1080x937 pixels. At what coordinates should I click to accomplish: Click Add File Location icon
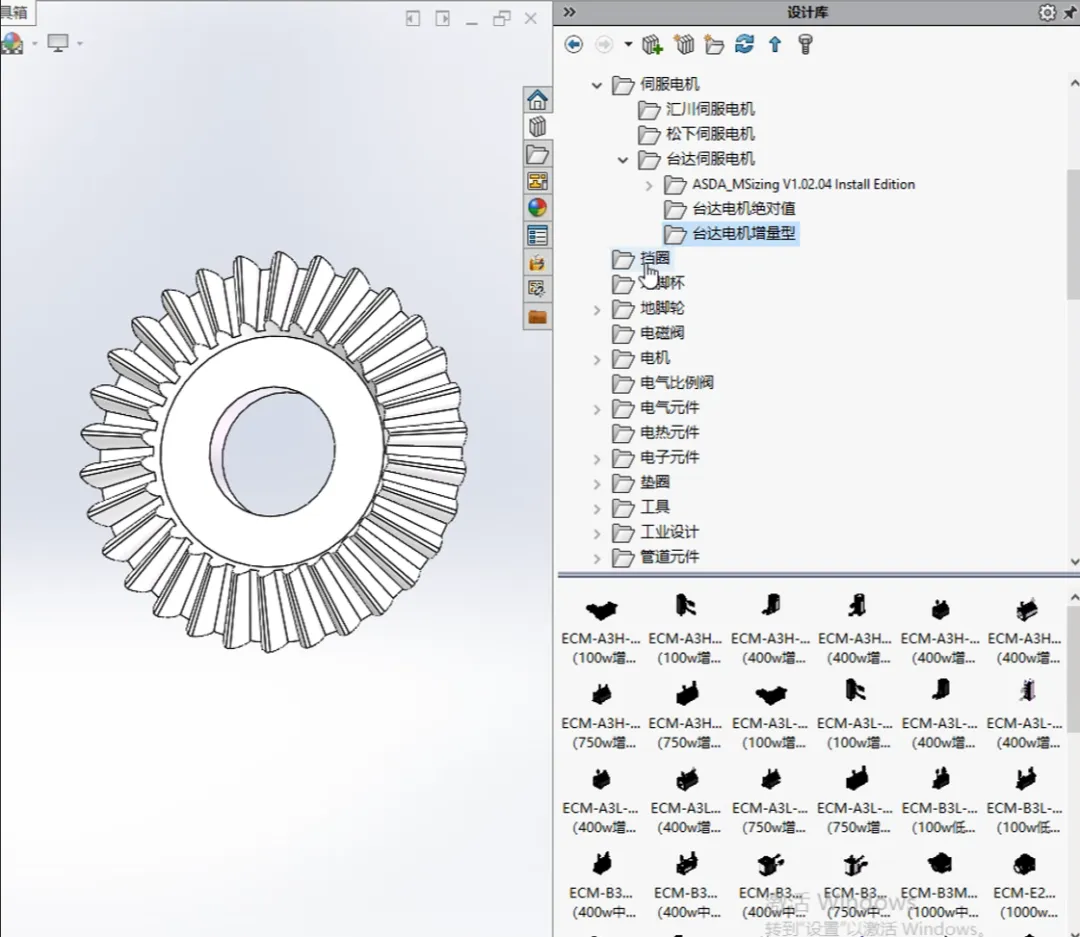pos(684,45)
